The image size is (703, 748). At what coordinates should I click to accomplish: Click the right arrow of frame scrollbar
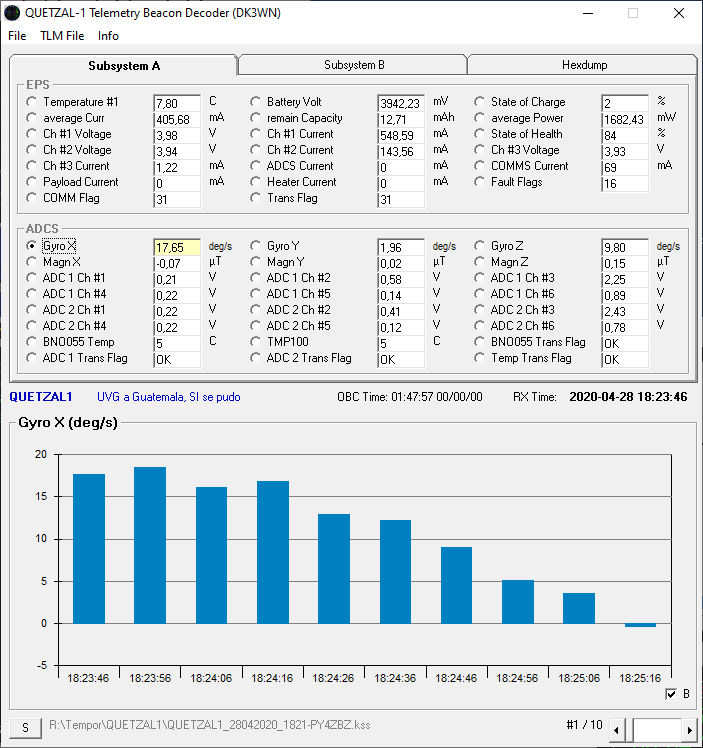pos(688,731)
